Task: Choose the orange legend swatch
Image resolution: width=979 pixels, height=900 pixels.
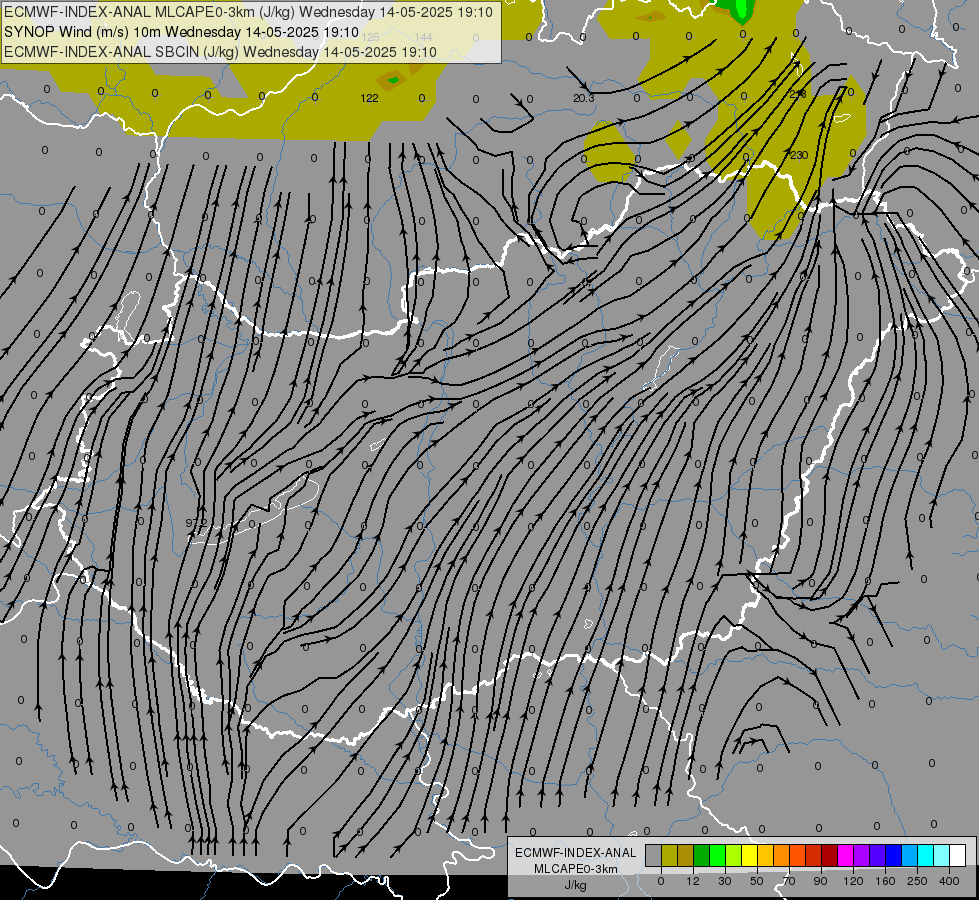Action: tap(782, 855)
